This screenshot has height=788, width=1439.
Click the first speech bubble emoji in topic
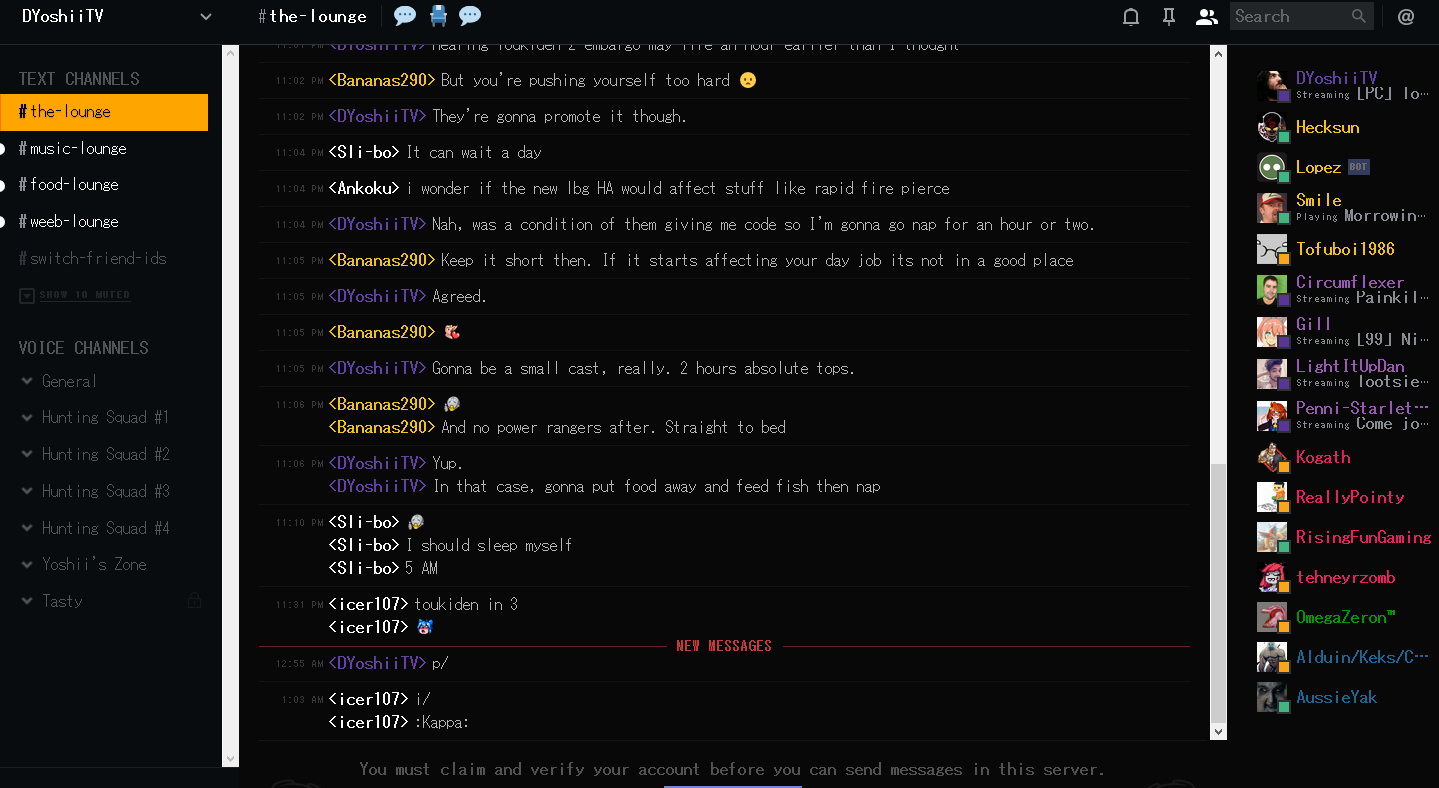[x=405, y=16]
